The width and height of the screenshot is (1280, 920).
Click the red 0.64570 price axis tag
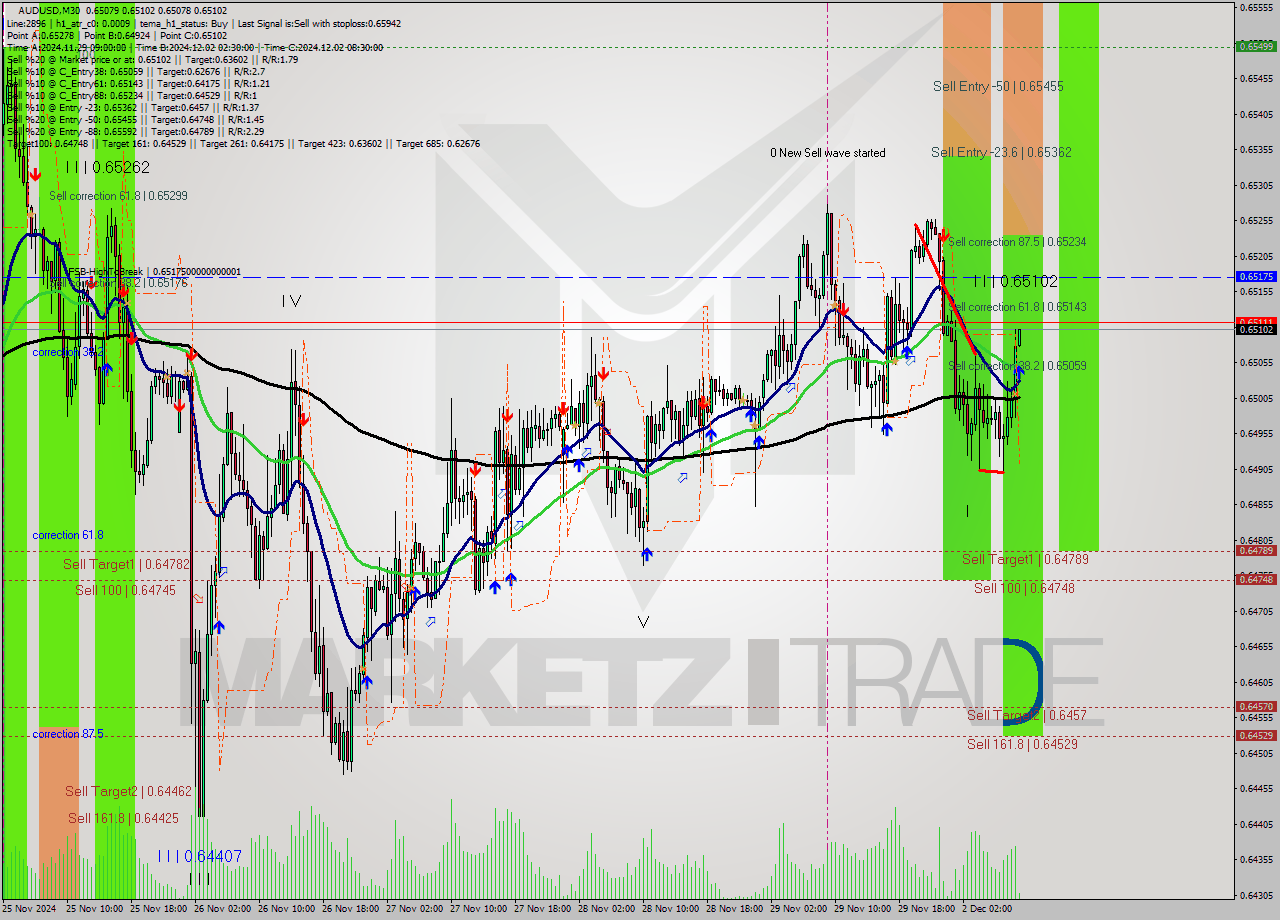coord(1256,706)
